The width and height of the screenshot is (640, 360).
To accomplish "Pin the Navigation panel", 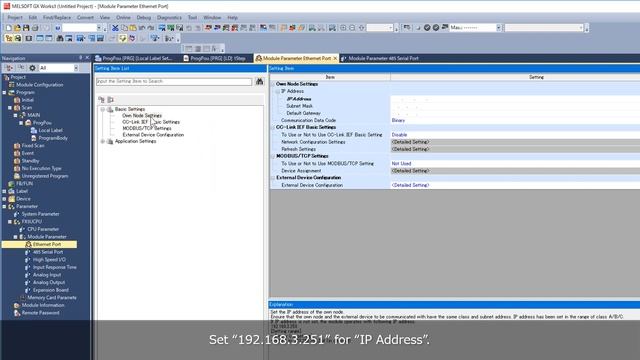I will click(x=80, y=58).
